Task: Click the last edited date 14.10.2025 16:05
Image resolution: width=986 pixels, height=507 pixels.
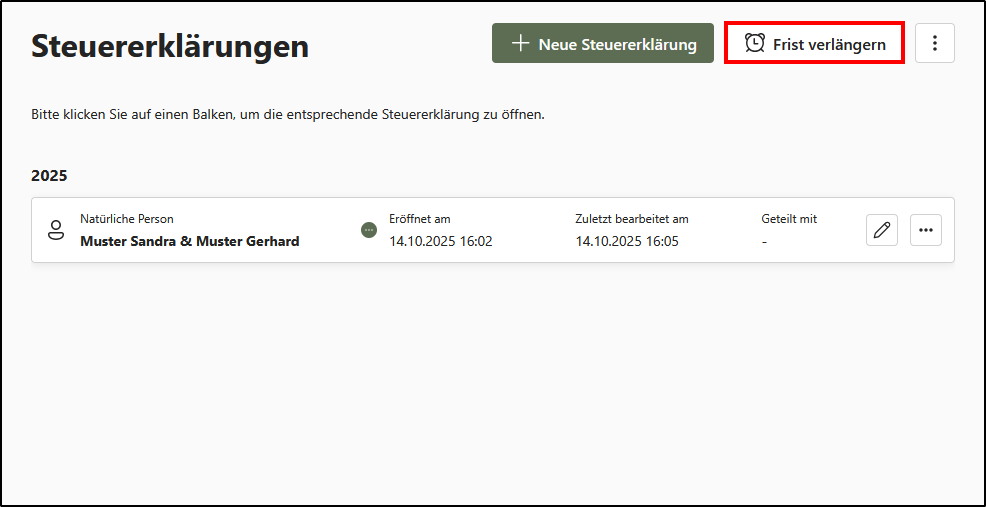Action: pyautogui.click(x=627, y=241)
